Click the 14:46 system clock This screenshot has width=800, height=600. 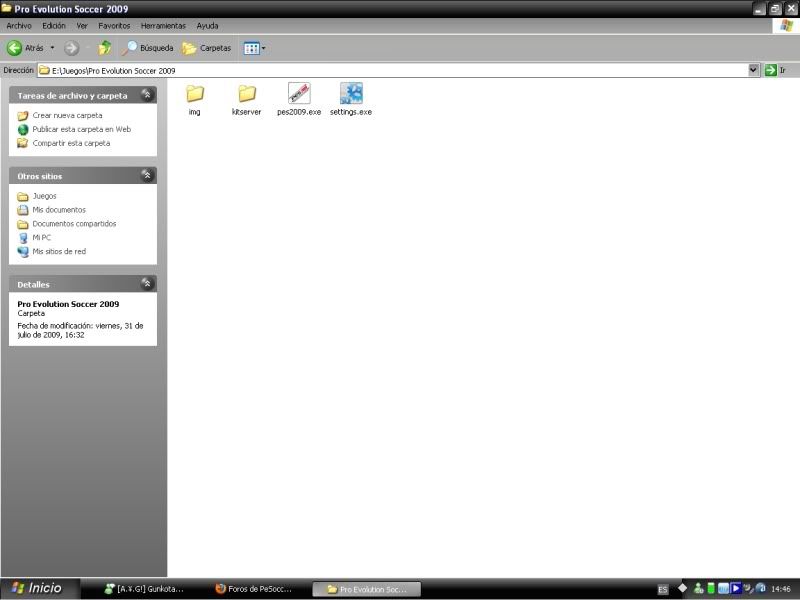point(781,589)
